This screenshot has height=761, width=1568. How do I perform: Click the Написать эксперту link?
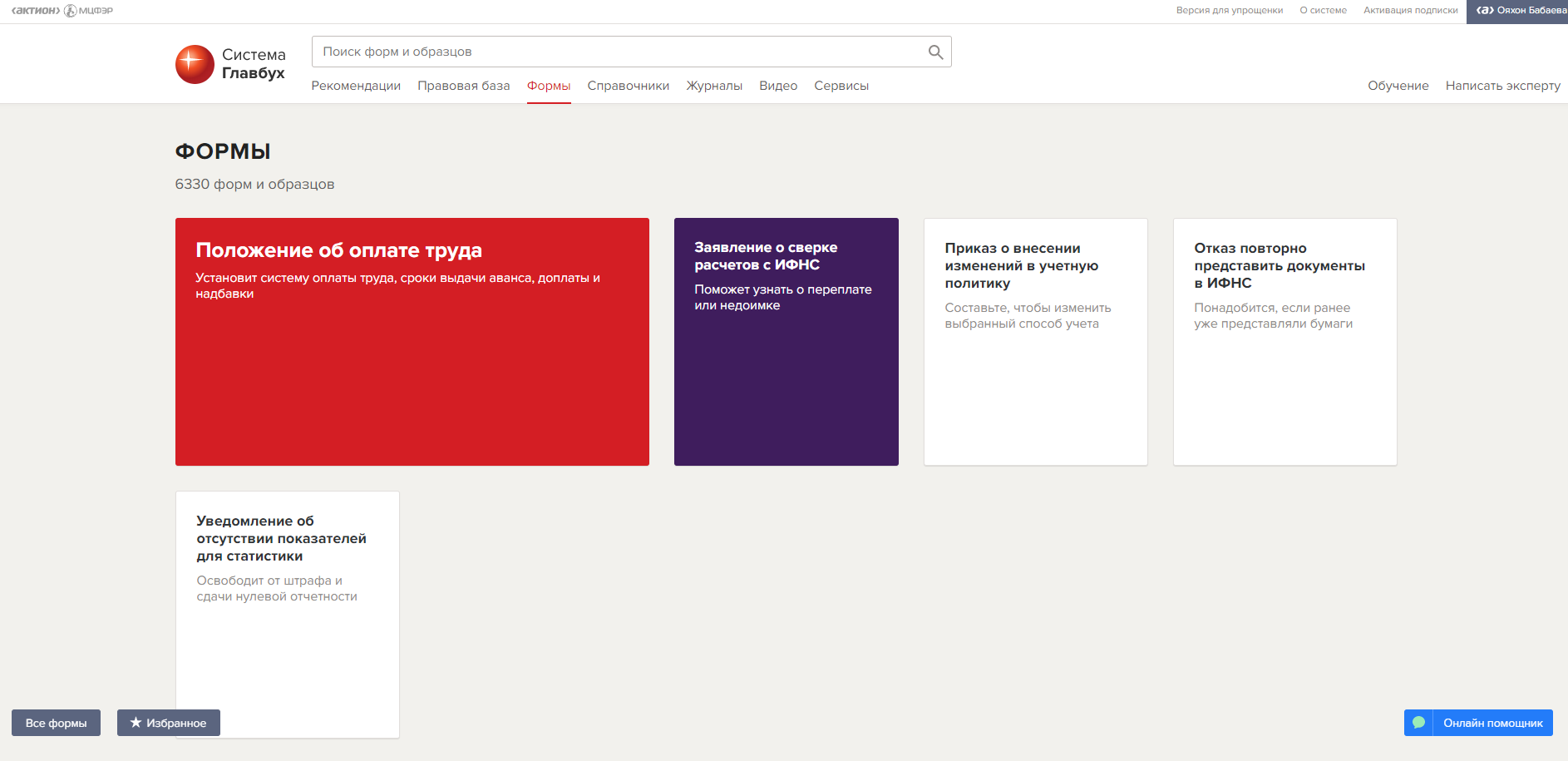1502,86
